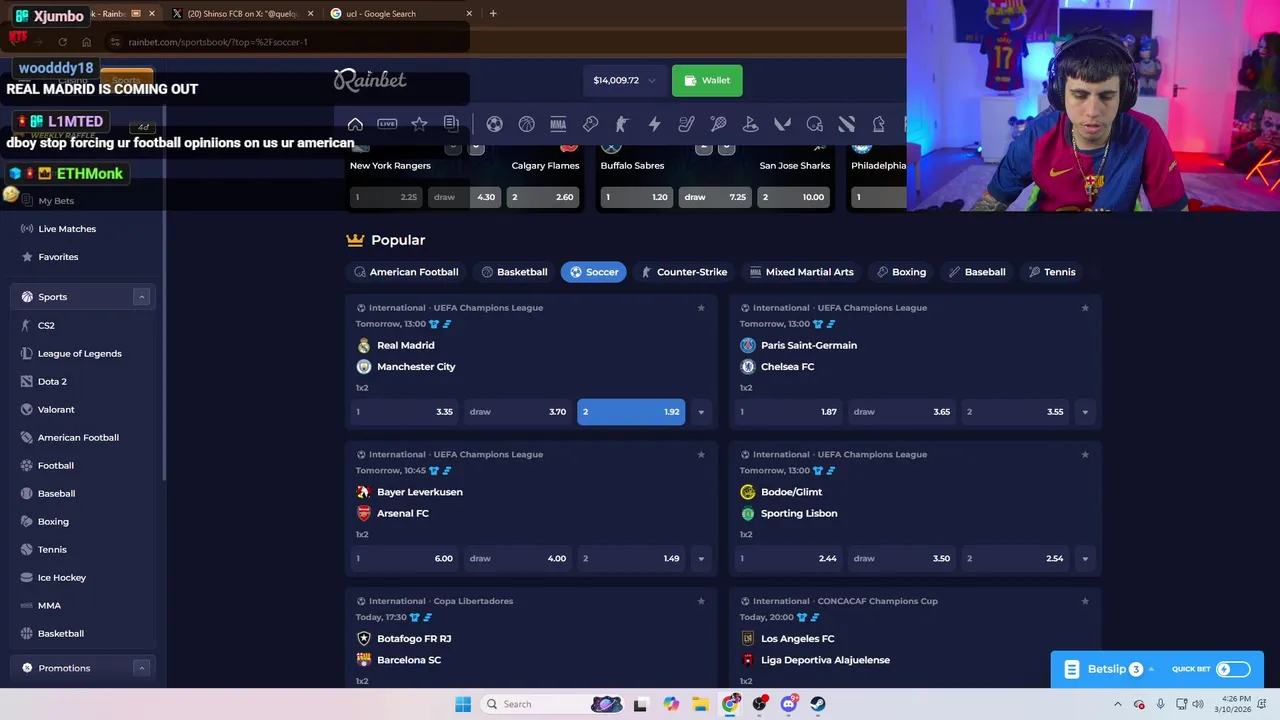The height and width of the screenshot is (720, 1280).
Task: Select the soccer ball toolbar icon
Action: coord(494,124)
